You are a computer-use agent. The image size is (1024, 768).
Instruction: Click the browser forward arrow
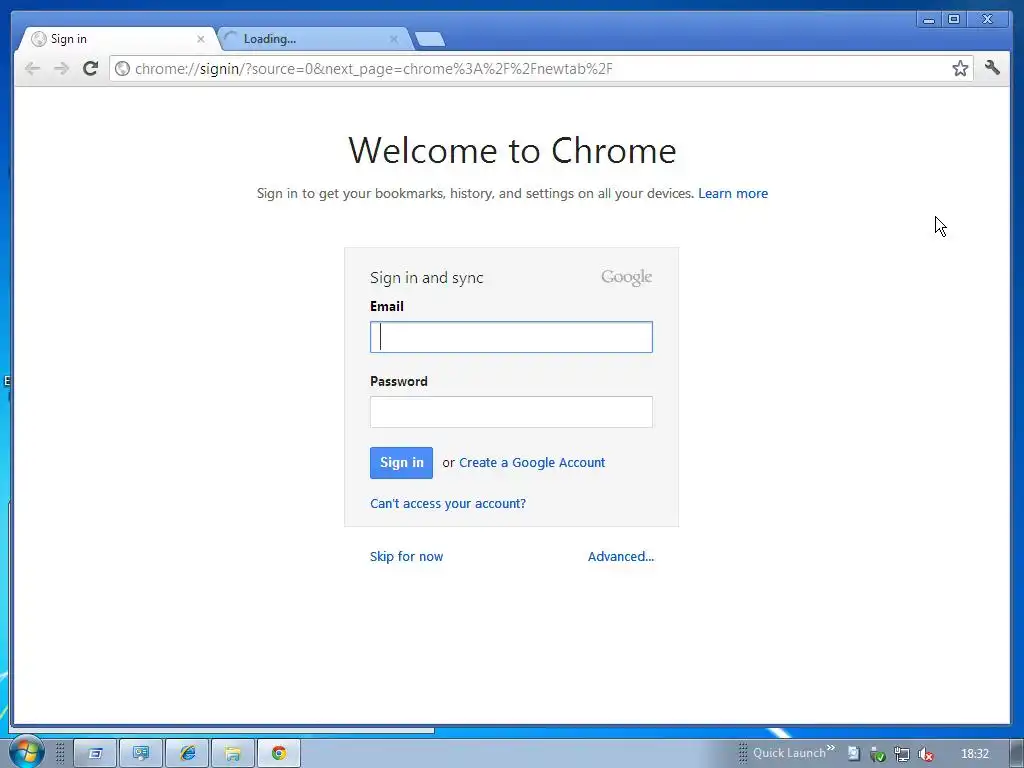[61, 69]
